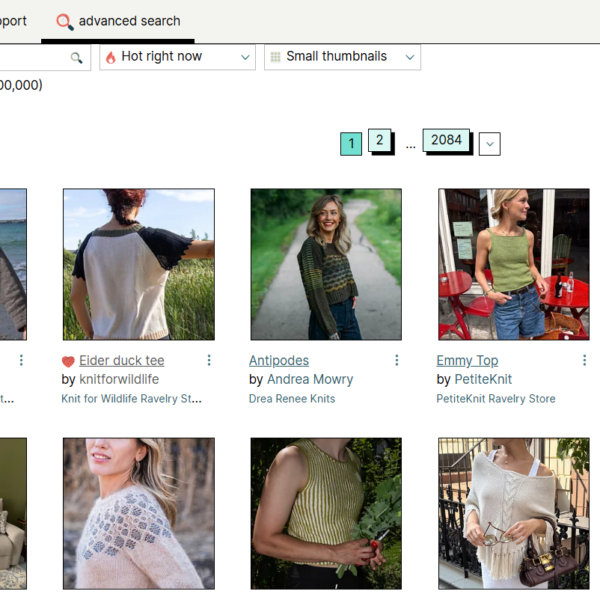
Task: Open the cream cabled poncho thumbnail
Action: [x=514, y=514]
